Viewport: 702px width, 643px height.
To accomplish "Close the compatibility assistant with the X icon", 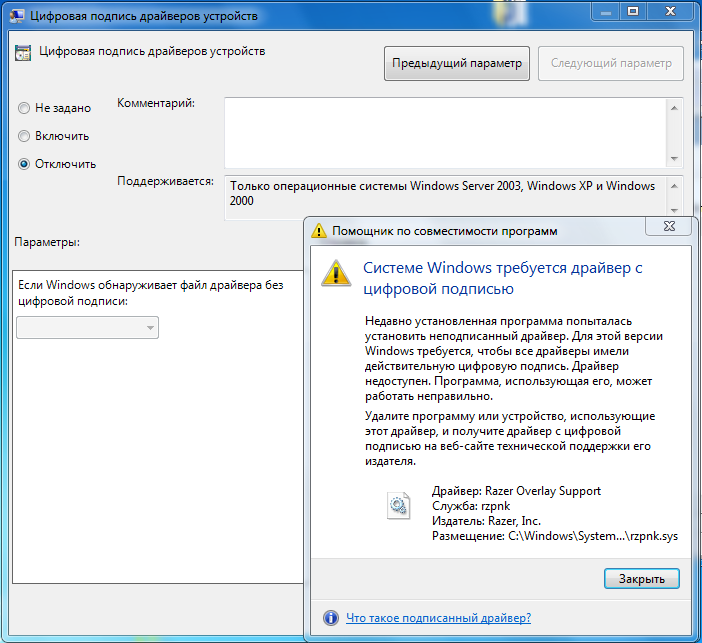I will 669,226.
